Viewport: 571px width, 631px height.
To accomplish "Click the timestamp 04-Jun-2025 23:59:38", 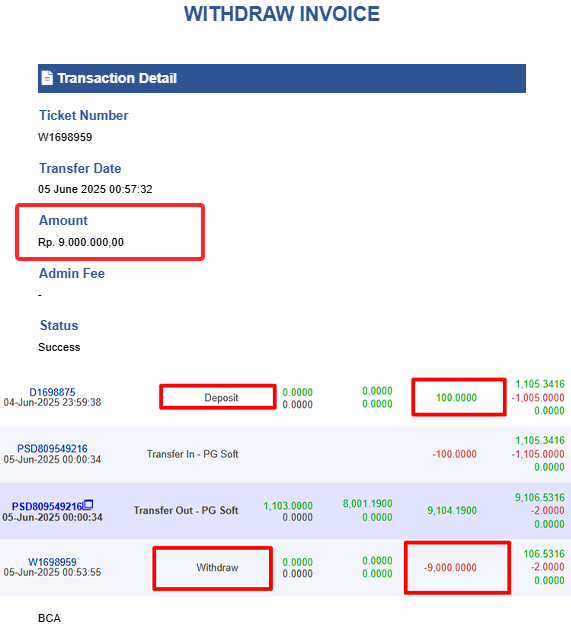I will click(52, 402).
